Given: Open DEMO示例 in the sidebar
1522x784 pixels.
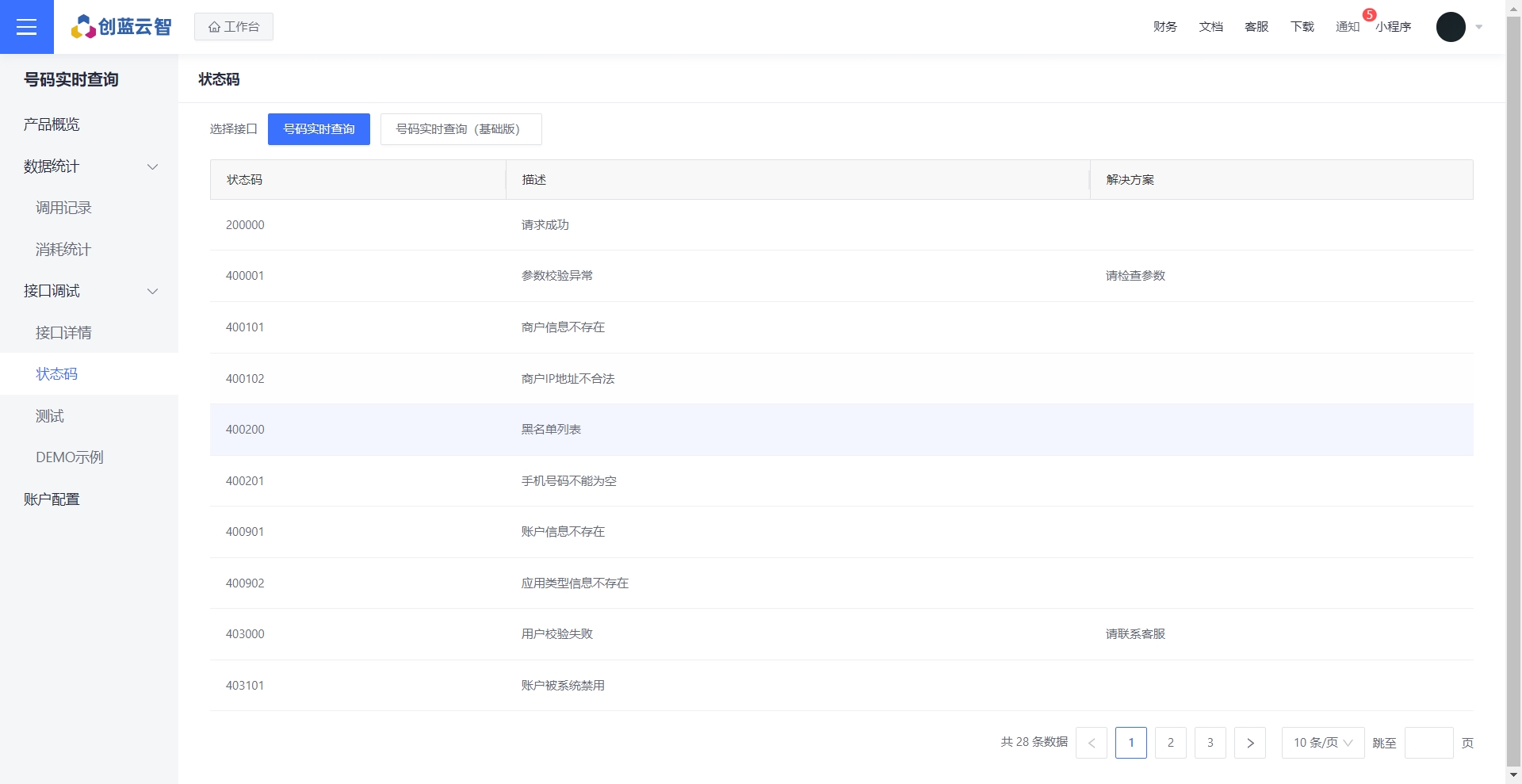Looking at the screenshot, I should (70, 457).
